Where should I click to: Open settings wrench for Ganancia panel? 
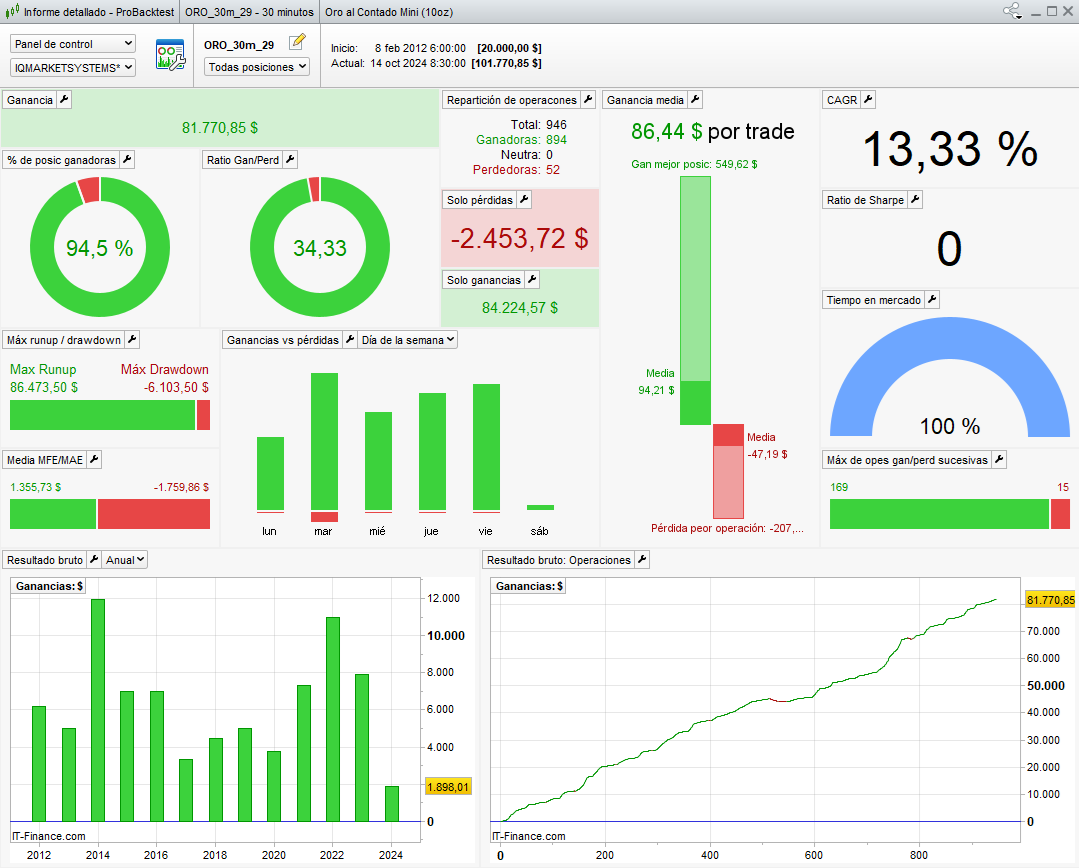(x=64, y=100)
